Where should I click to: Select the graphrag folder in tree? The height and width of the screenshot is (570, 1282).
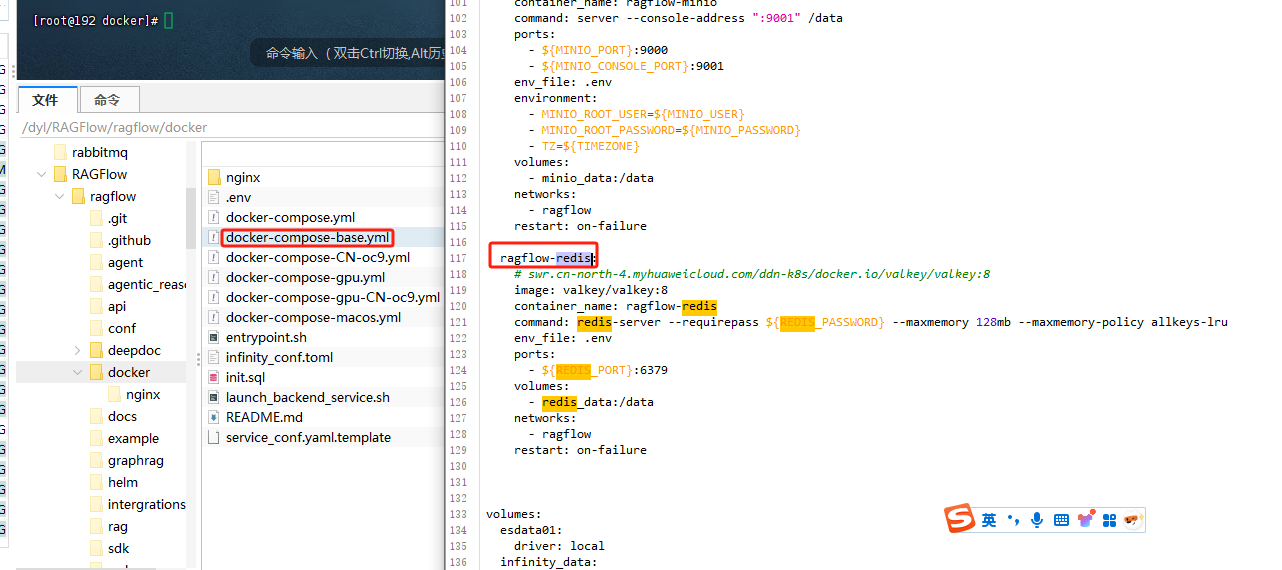[135, 460]
